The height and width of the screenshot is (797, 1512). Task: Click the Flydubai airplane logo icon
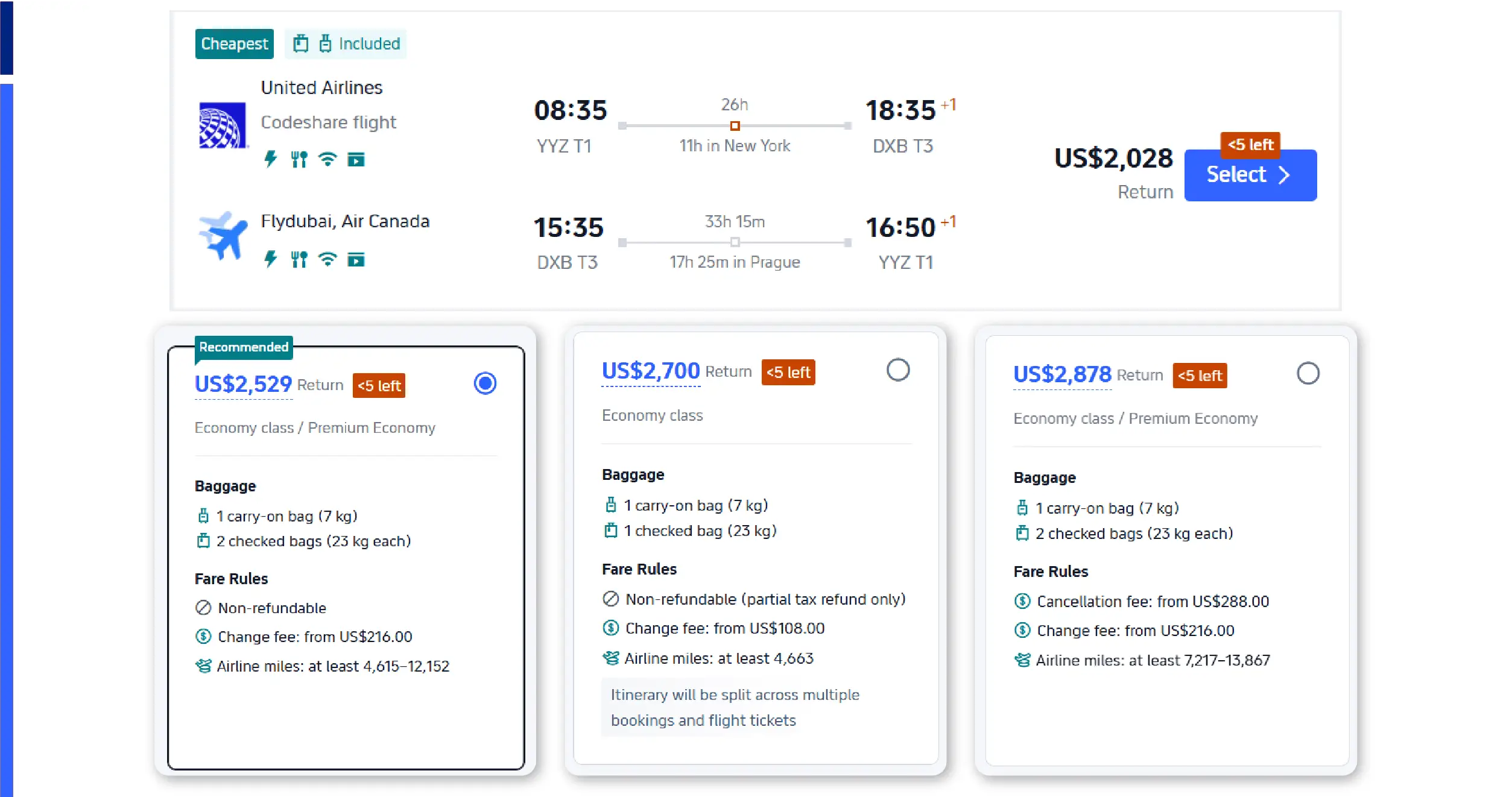pyautogui.click(x=223, y=236)
